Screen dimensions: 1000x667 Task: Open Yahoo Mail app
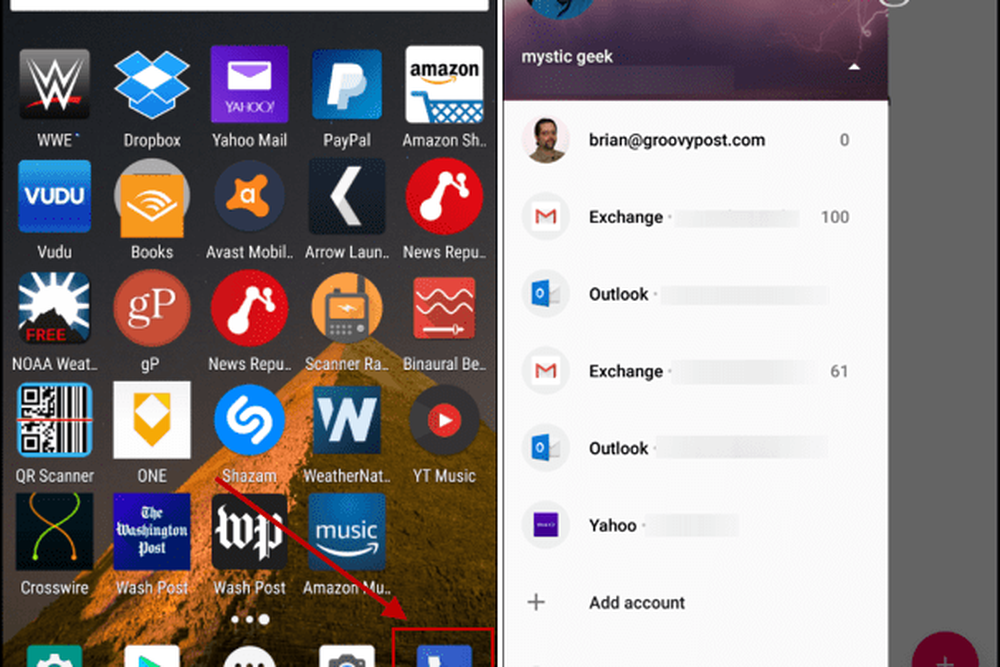pos(249,84)
